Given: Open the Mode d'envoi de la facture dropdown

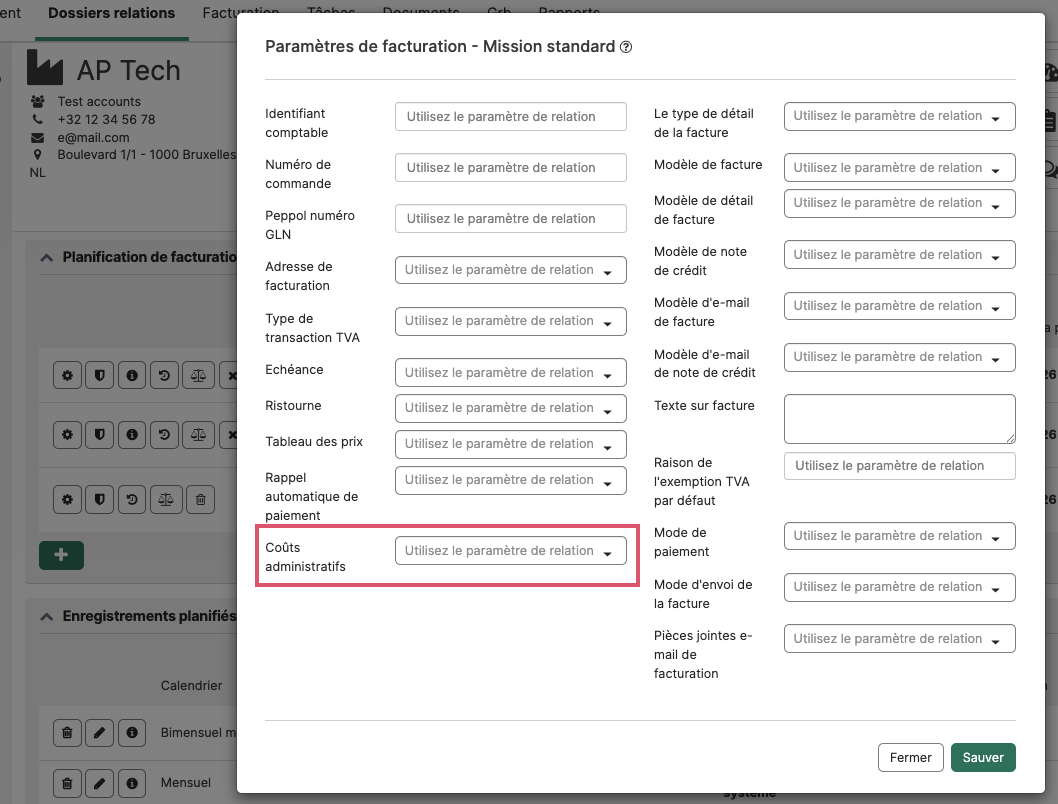Looking at the screenshot, I should pos(899,587).
